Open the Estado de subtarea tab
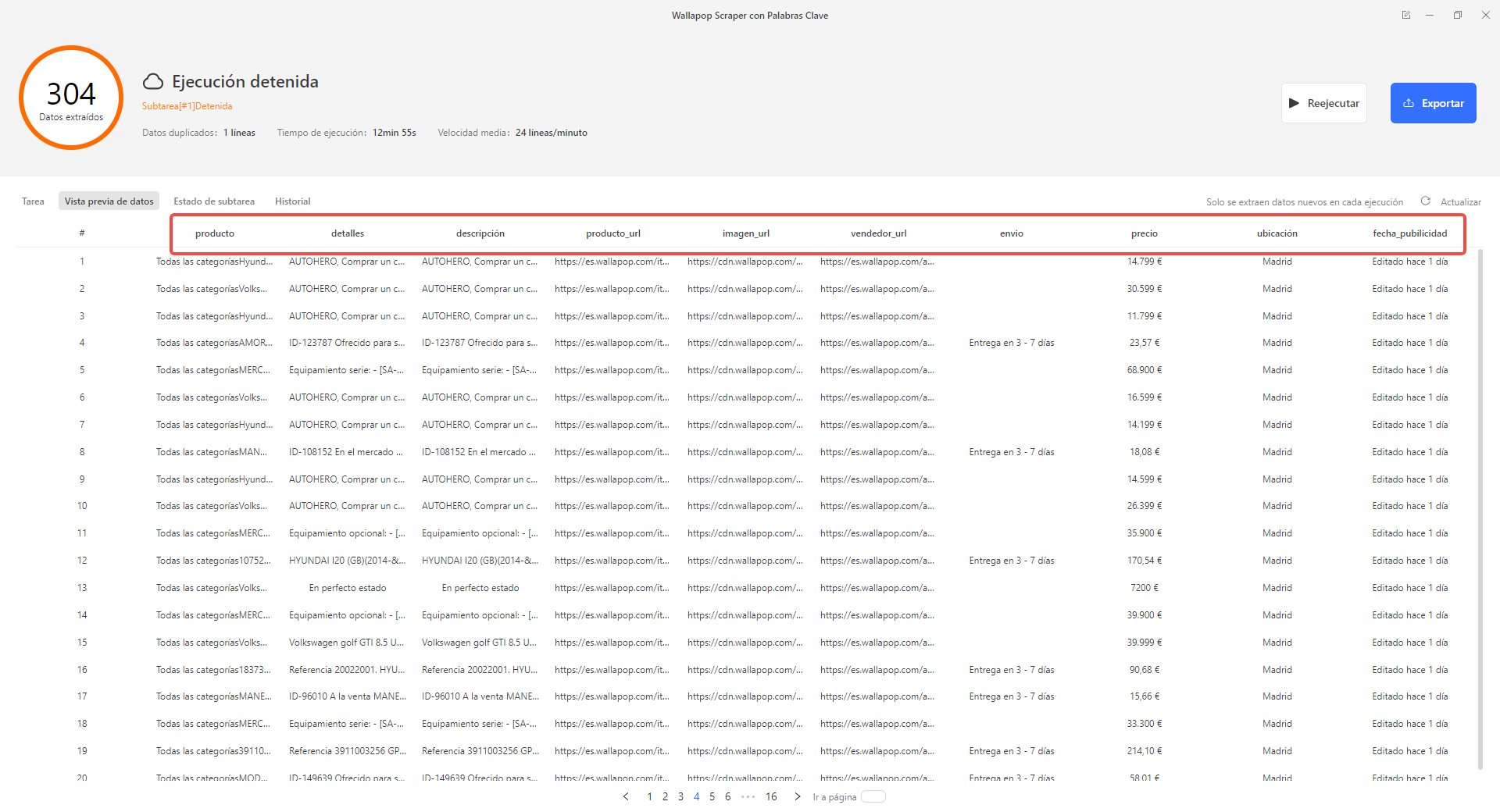The width and height of the screenshot is (1500, 812). [214, 201]
